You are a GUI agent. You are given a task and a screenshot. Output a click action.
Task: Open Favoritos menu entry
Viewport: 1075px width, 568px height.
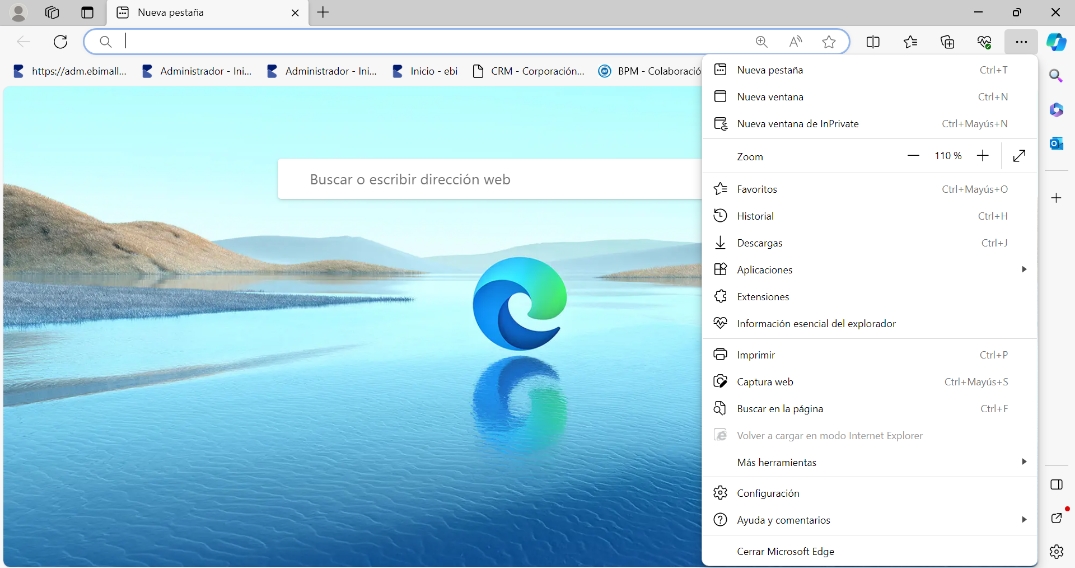869,189
